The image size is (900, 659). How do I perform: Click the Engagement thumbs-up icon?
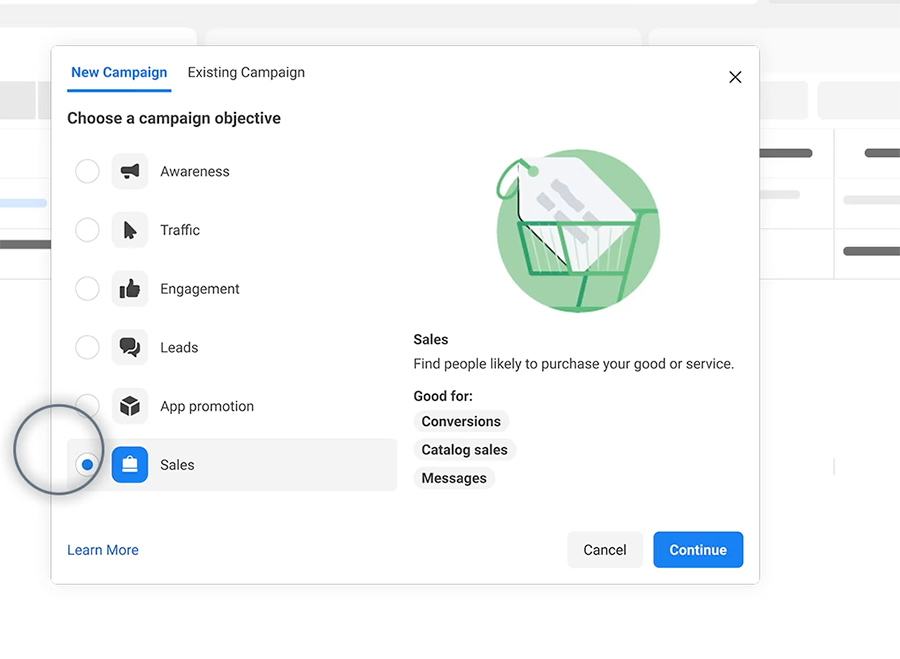(x=130, y=289)
